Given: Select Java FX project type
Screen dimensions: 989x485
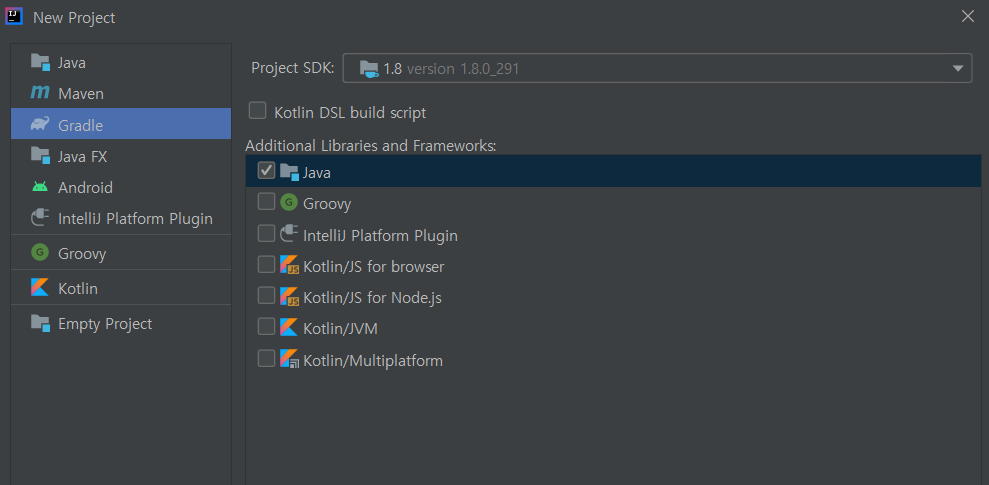Looking at the screenshot, I should (x=121, y=156).
